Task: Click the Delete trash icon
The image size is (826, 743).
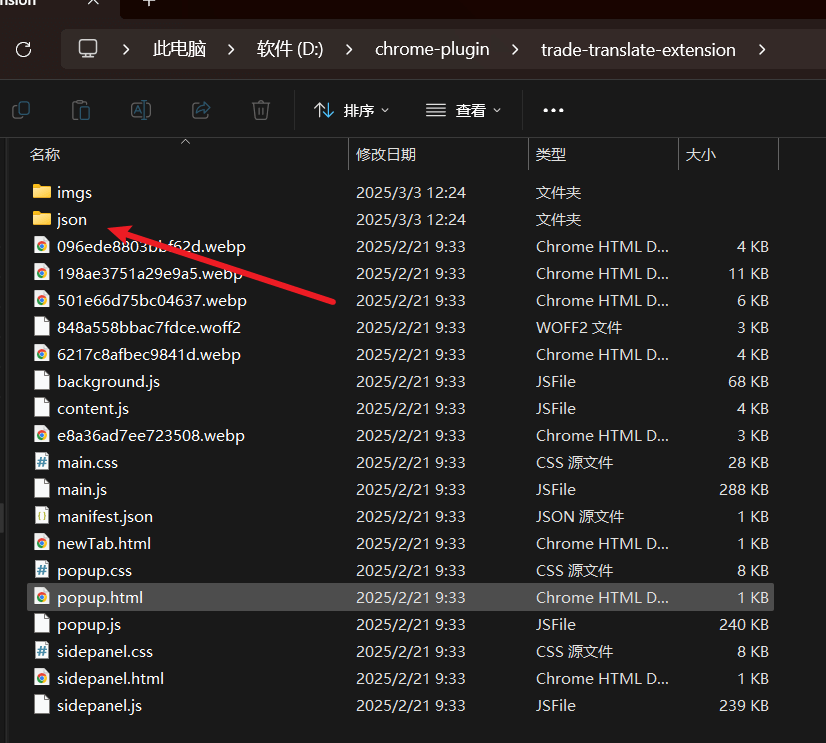Action: (261, 110)
